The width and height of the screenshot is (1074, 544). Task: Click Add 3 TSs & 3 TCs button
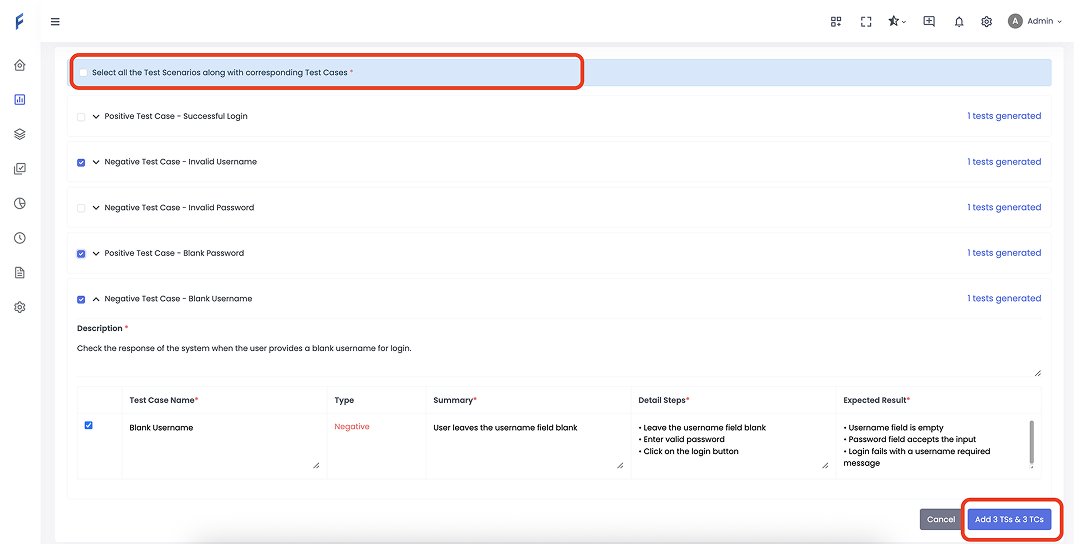[x=1009, y=520]
